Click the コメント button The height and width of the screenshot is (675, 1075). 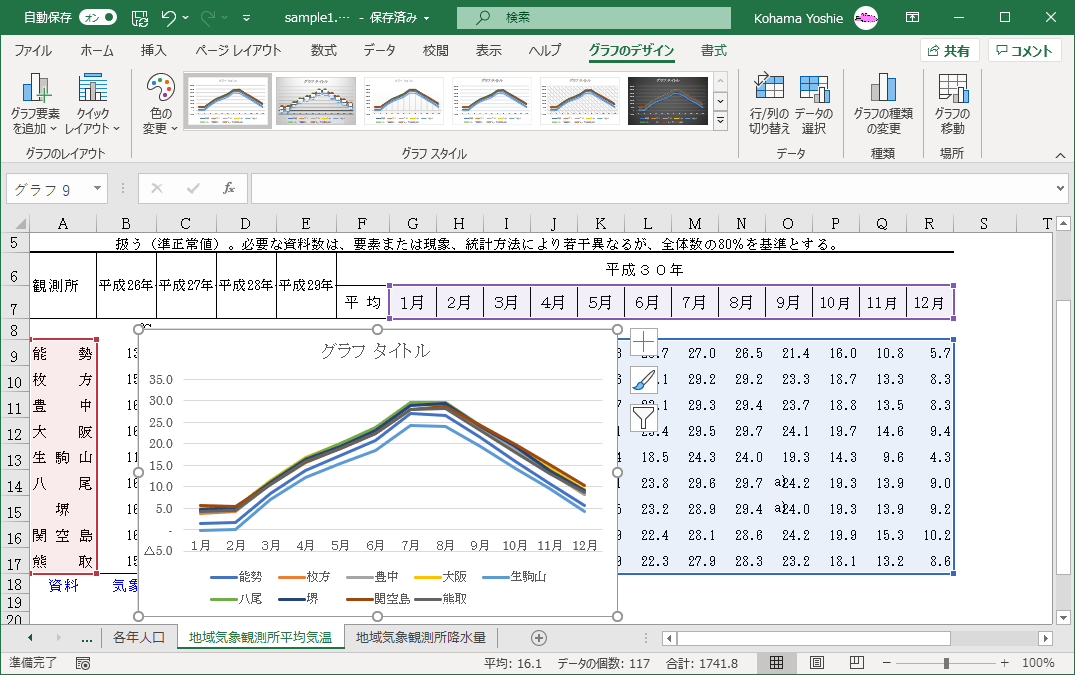1024,51
